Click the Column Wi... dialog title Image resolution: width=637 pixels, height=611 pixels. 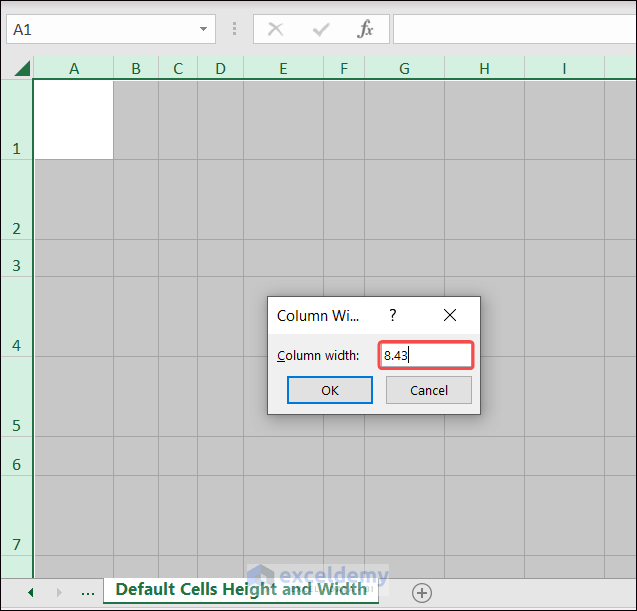pos(318,316)
